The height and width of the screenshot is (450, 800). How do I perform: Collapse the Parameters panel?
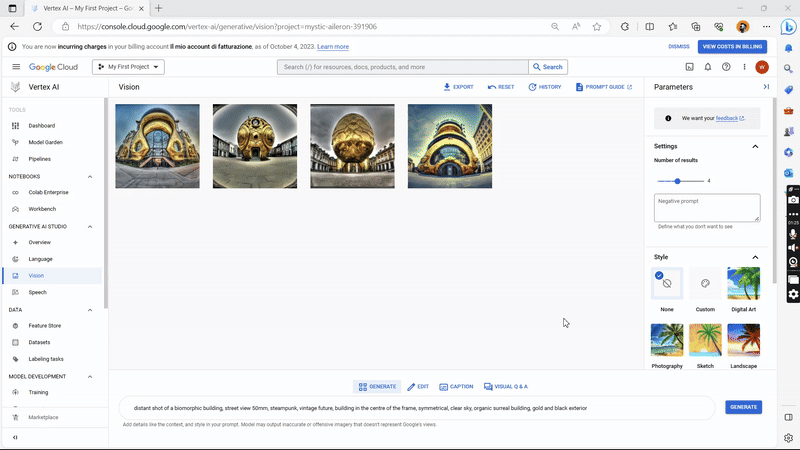(766, 87)
